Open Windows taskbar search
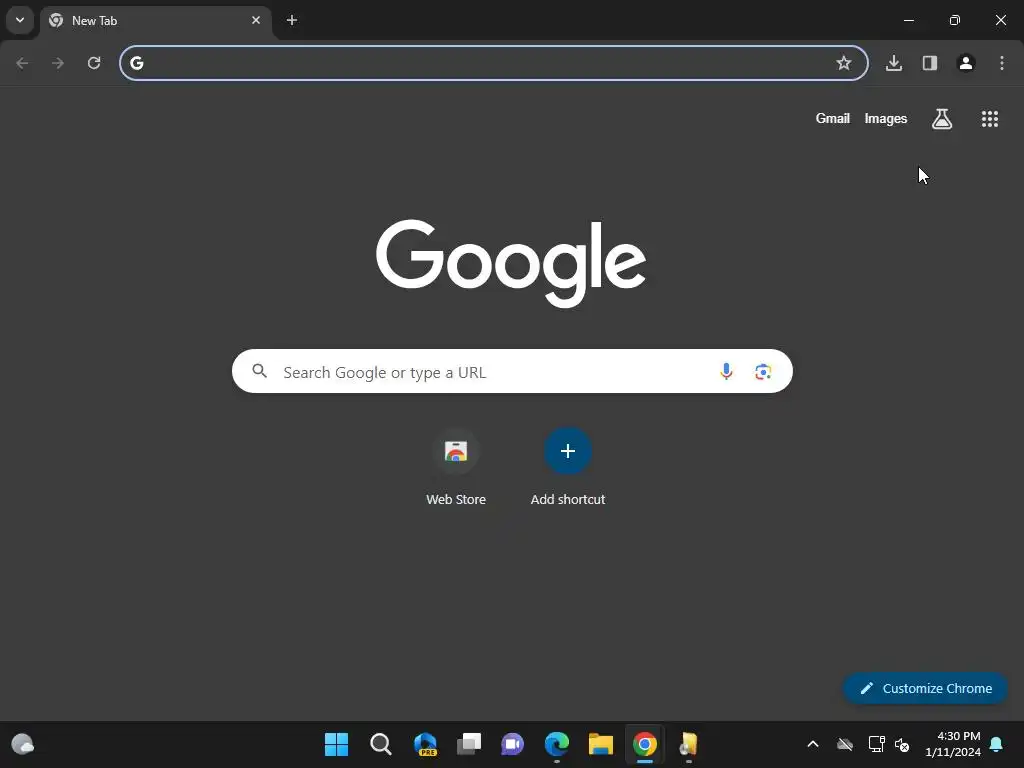1024x768 pixels. [381, 744]
